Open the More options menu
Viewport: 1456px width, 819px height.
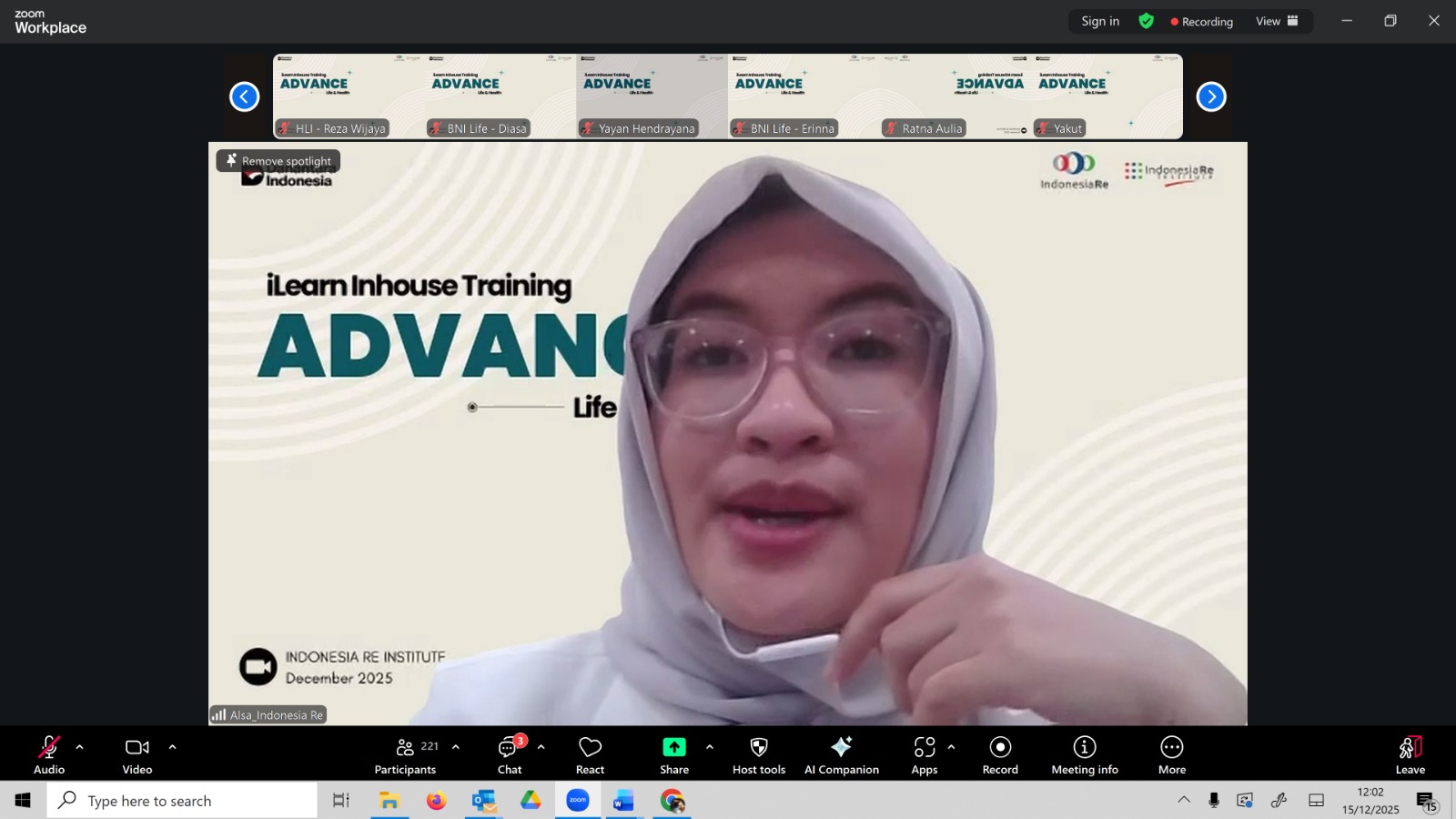point(1171,754)
